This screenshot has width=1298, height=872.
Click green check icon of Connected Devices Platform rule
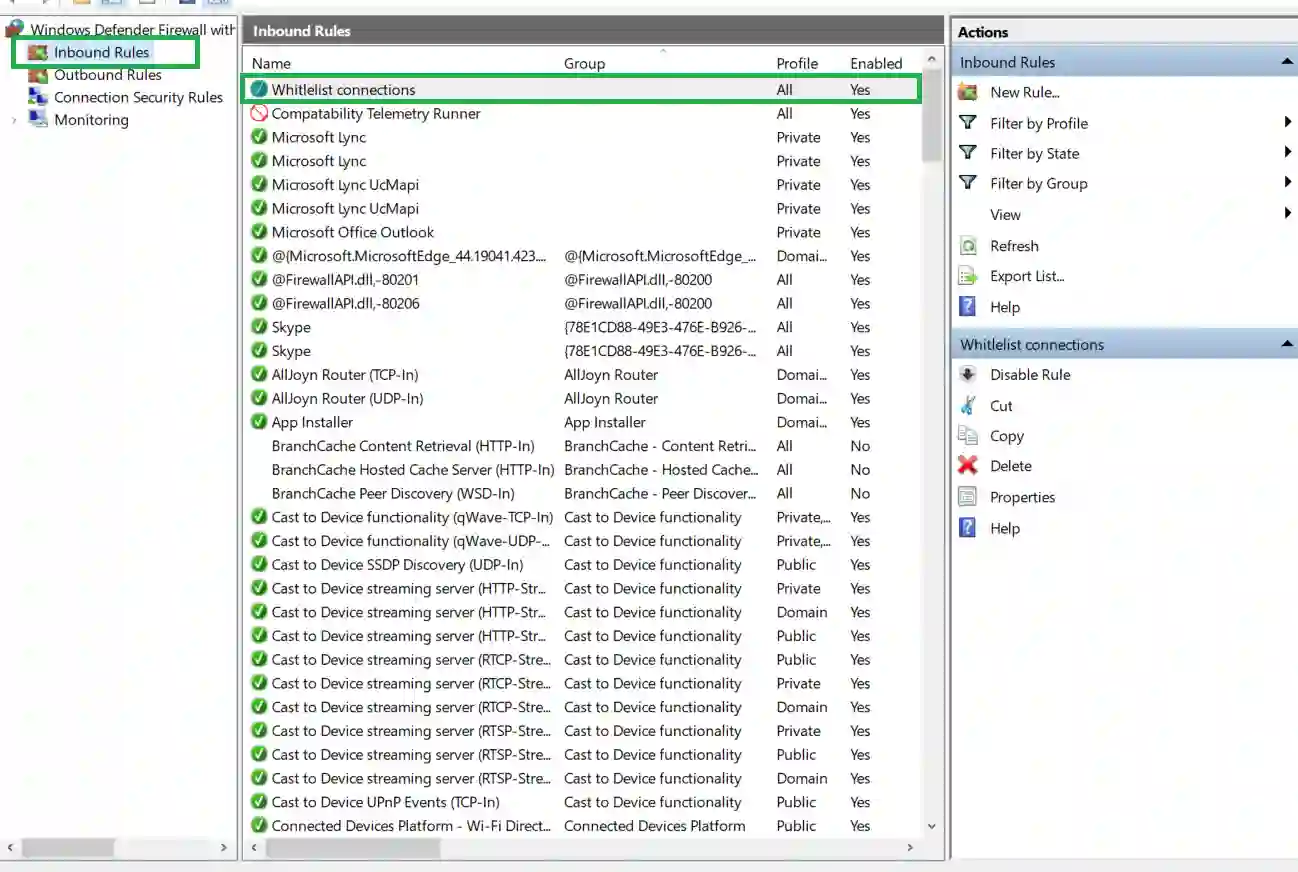point(259,826)
